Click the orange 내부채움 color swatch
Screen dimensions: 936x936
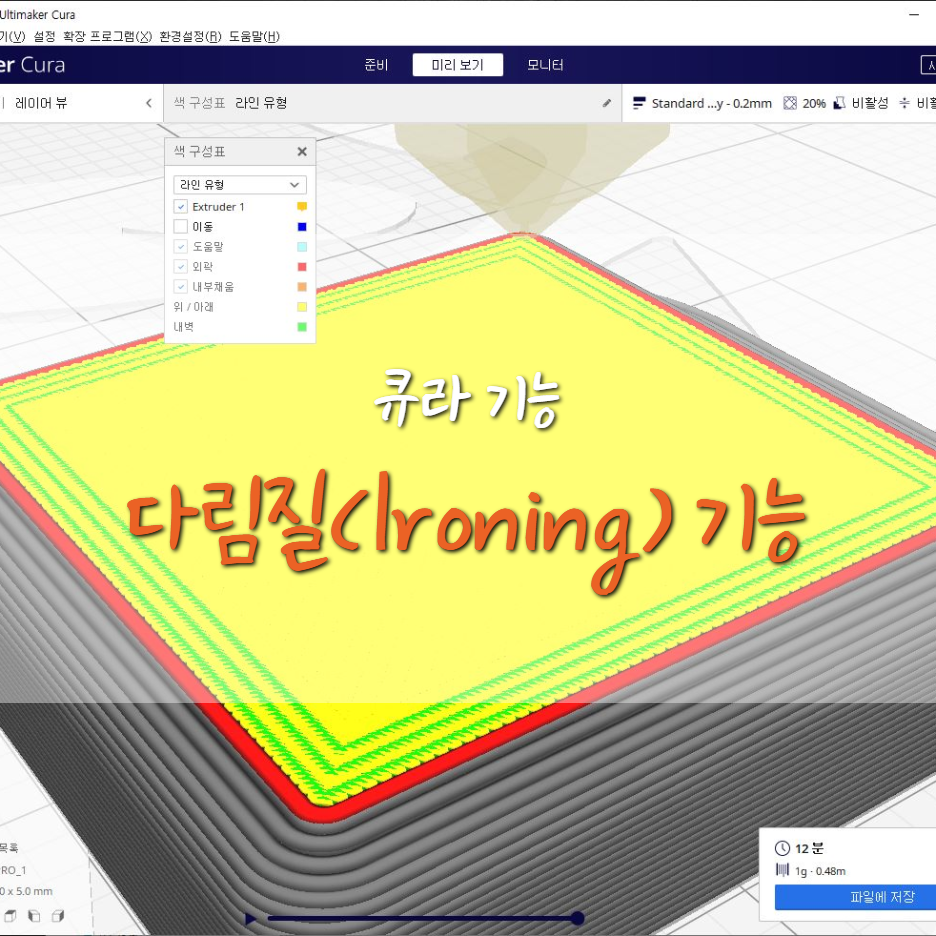[x=302, y=287]
